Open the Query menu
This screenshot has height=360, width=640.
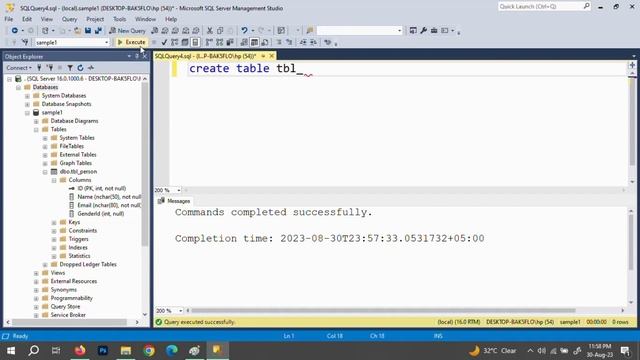click(69, 19)
